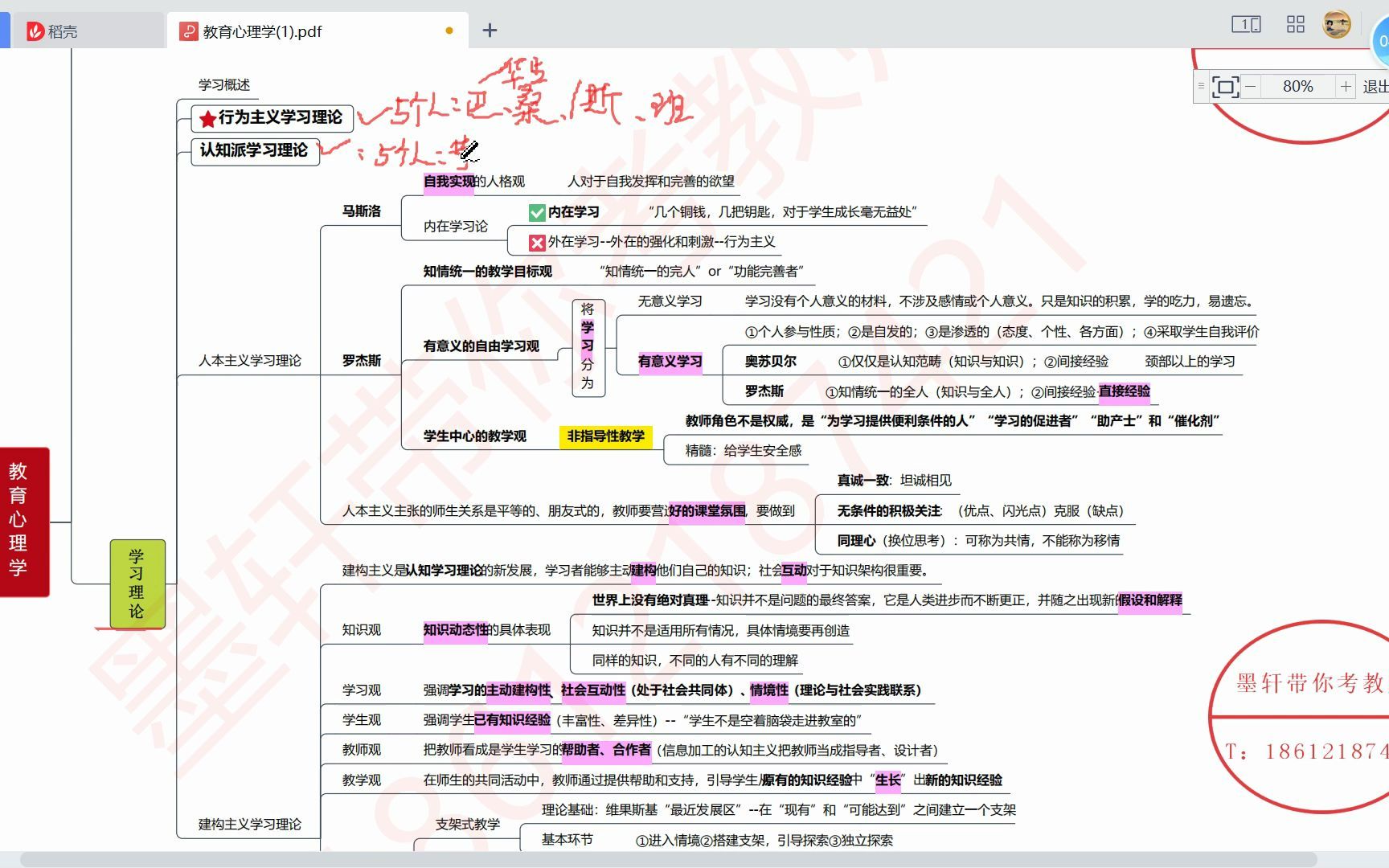
Task: Click the 有意义的自由学习观 node
Action: pyautogui.click(x=481, y=346)
